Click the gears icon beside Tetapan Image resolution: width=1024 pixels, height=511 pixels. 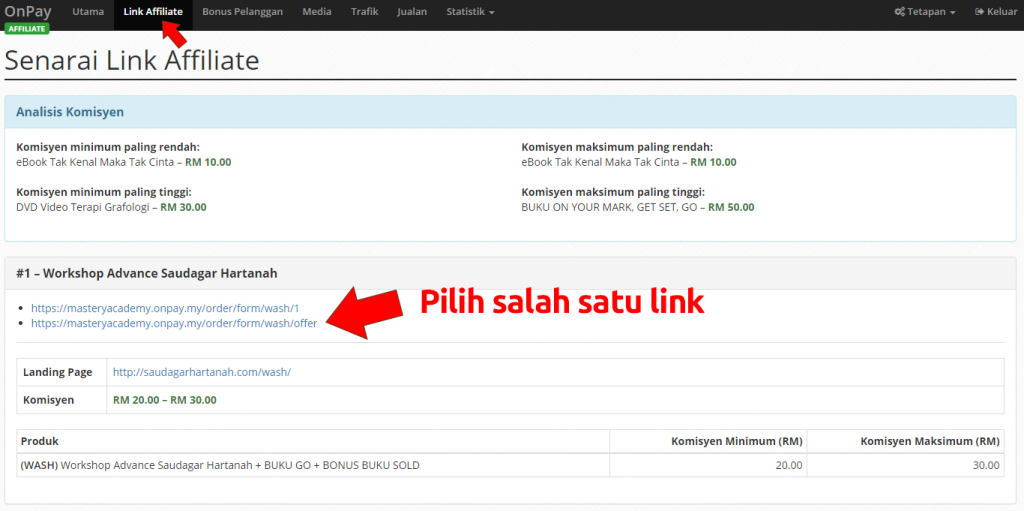coord(899,12)
